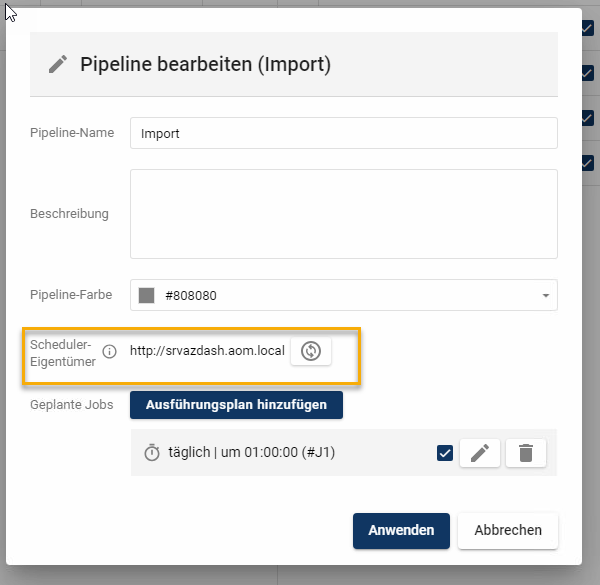Edit the täglich job via pencil button

tap(479, 453)
